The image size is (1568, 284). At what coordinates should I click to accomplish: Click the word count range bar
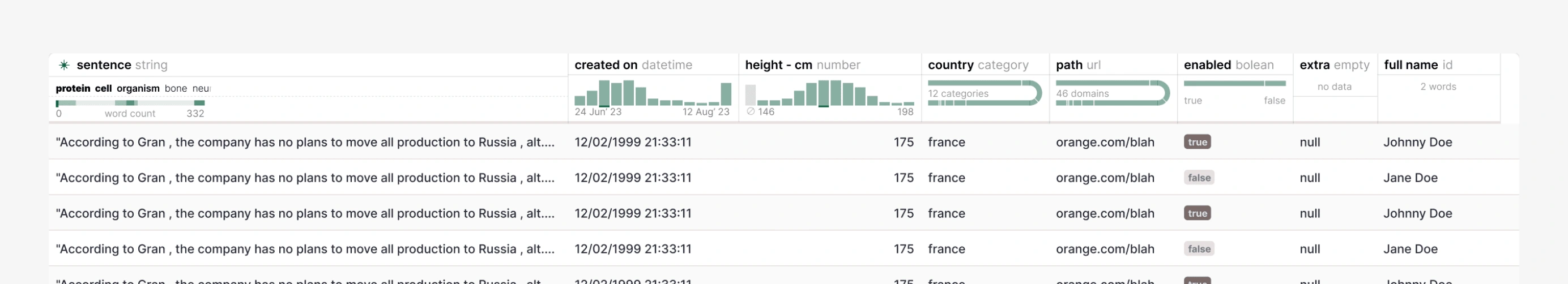[x=130, y=103]
